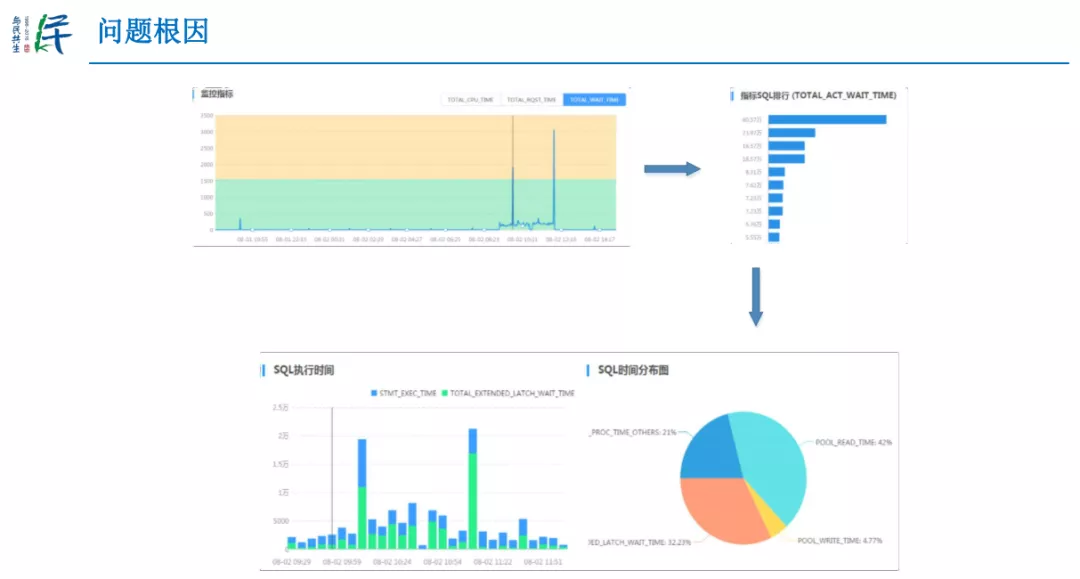The width and height of the screenshot is (1080, 579).
Task: Click the "5000" y-axis label in SQL execution chart
Action: coord(280,521)
